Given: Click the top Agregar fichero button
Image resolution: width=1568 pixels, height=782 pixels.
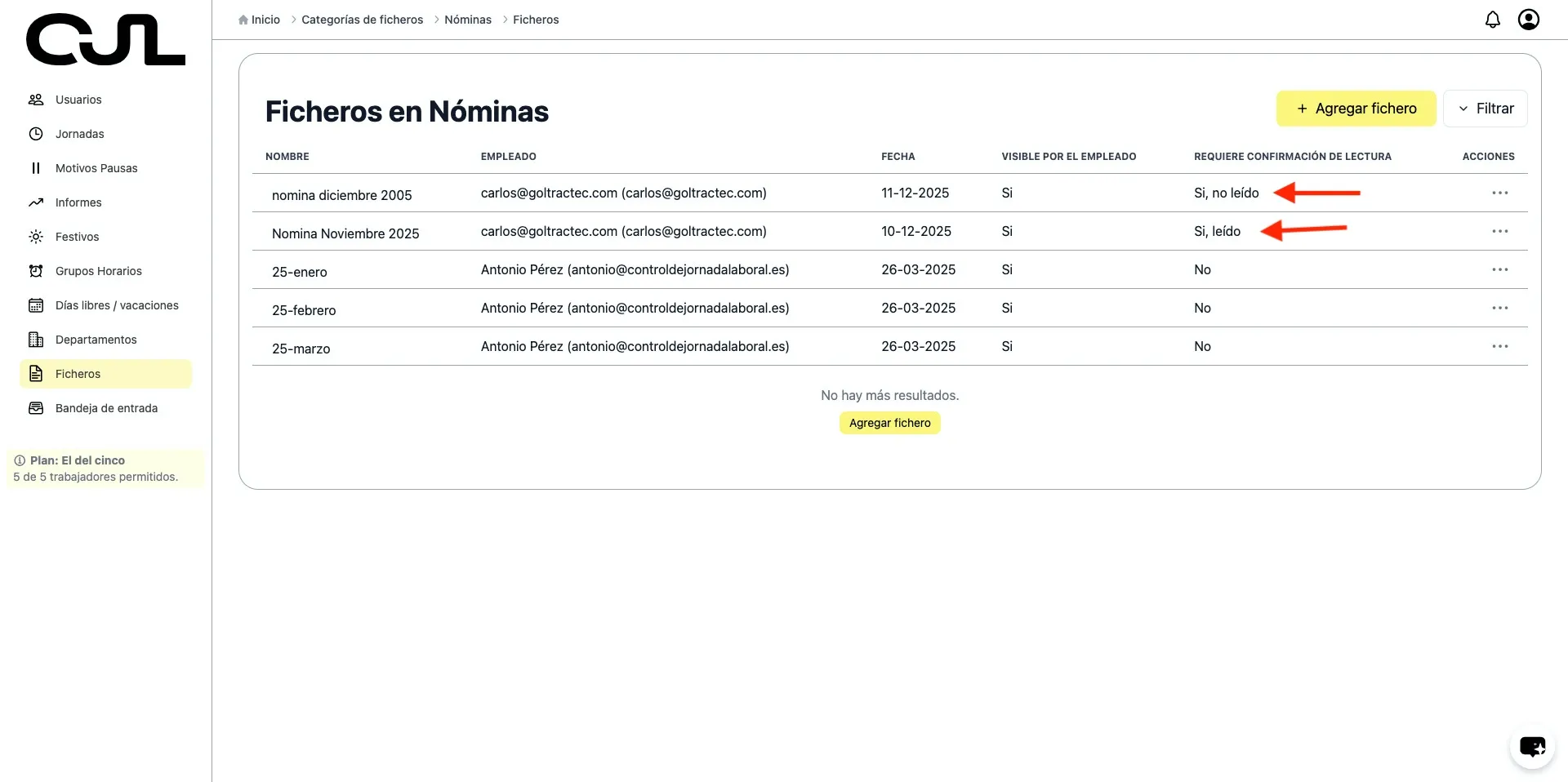Looking at the screenshot, I should click(1356, 109).
